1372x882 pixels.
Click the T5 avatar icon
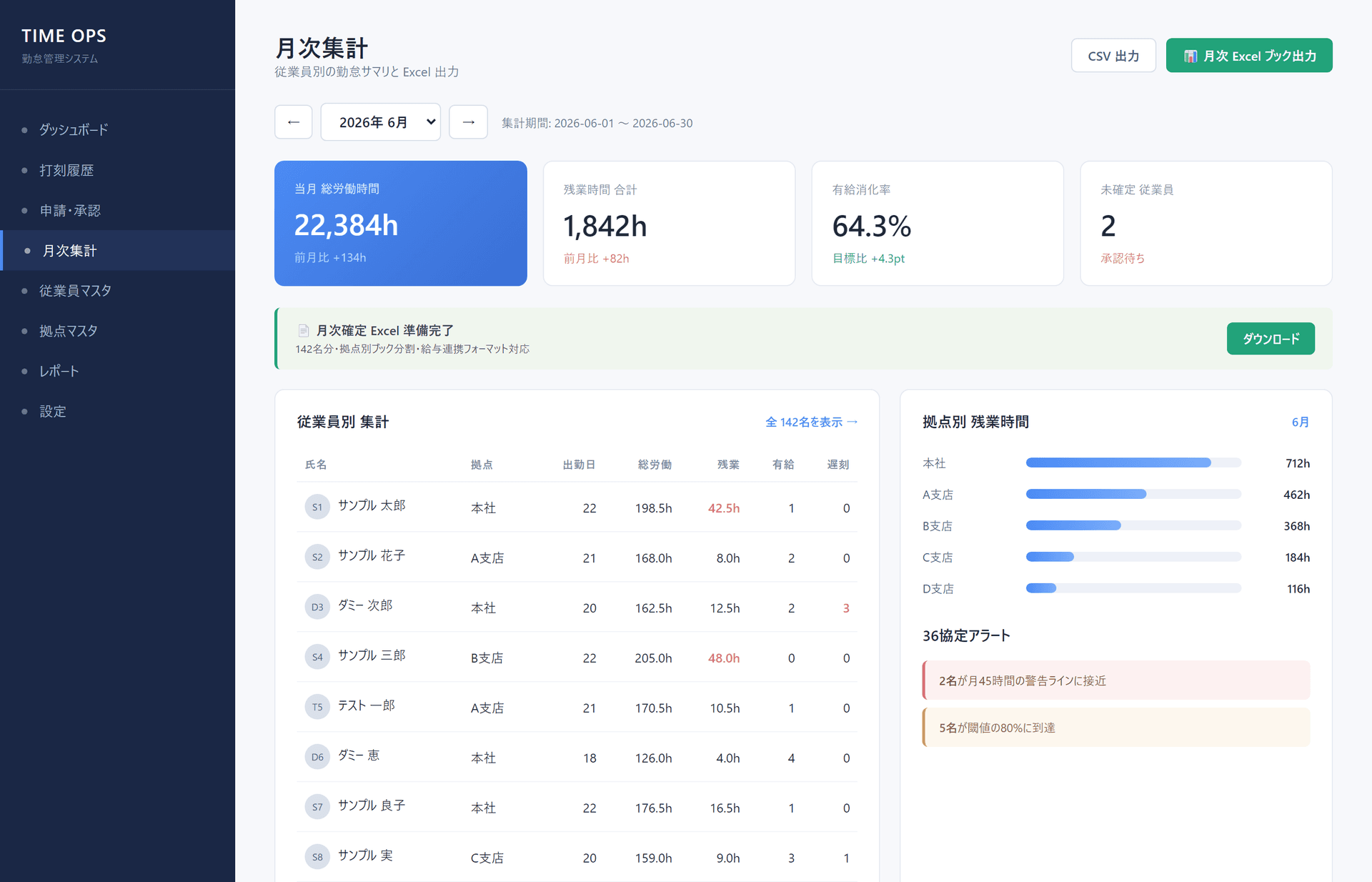317,707
